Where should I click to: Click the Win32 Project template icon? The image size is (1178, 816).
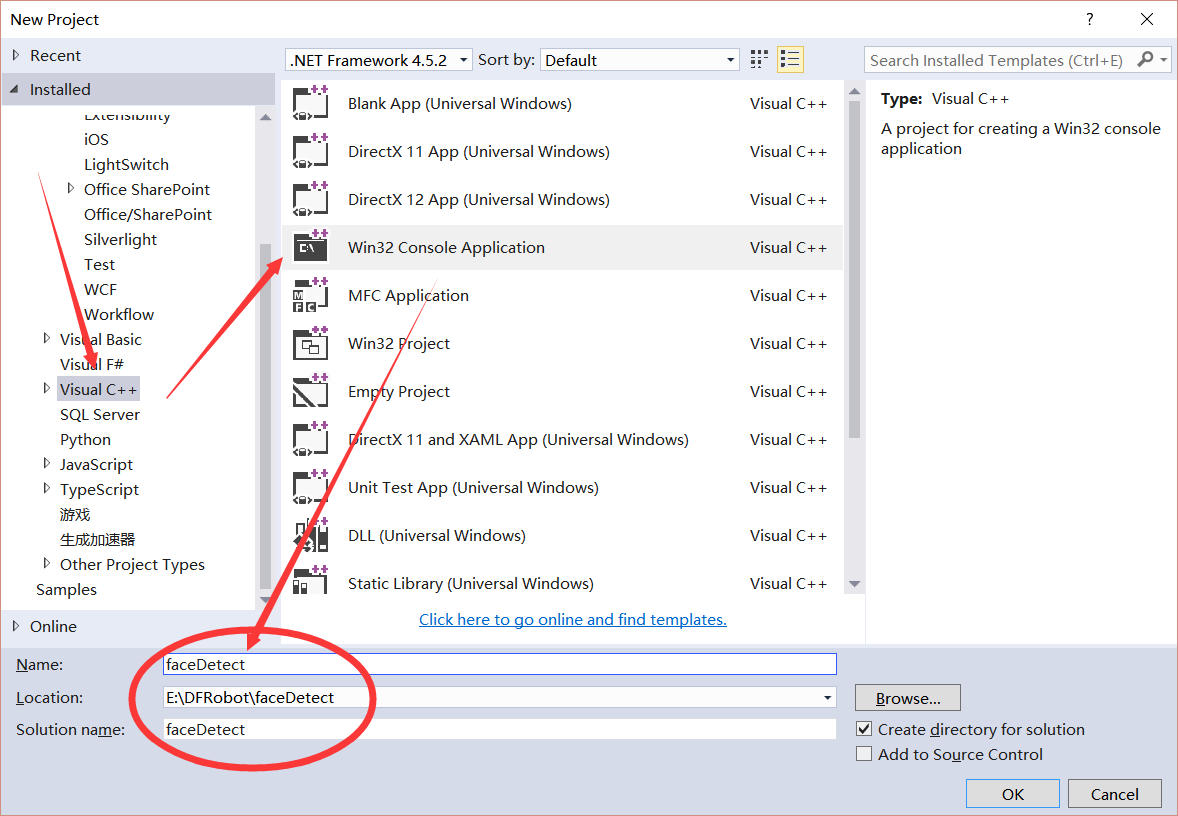pos(311,343)
